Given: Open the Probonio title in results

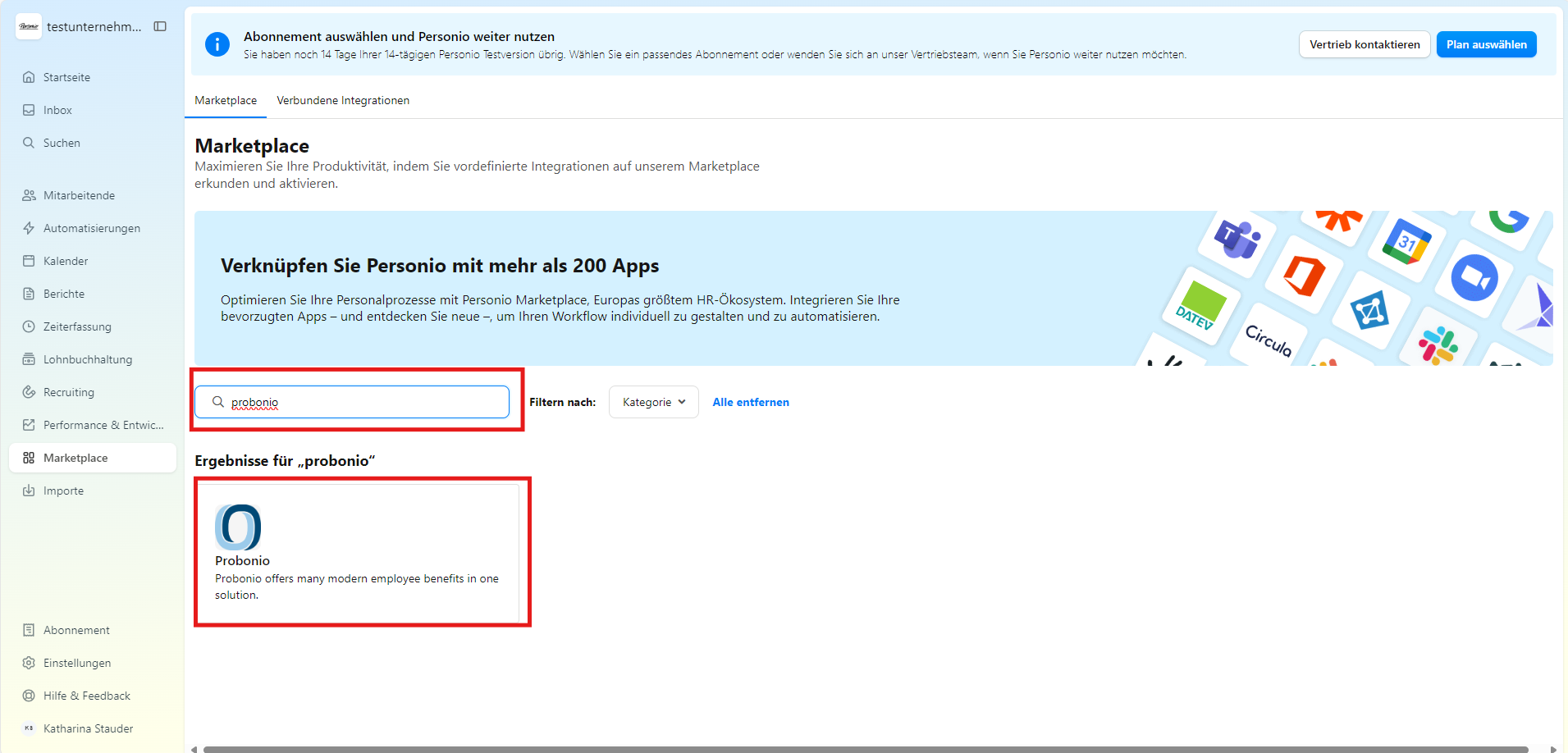Looking at the screenshot, I should click(242, 561).
